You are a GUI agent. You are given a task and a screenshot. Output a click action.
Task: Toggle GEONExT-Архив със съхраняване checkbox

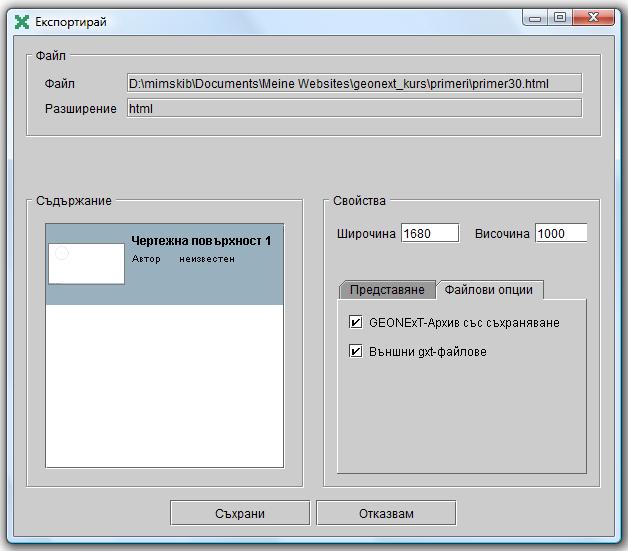click(x=355, y=322)
